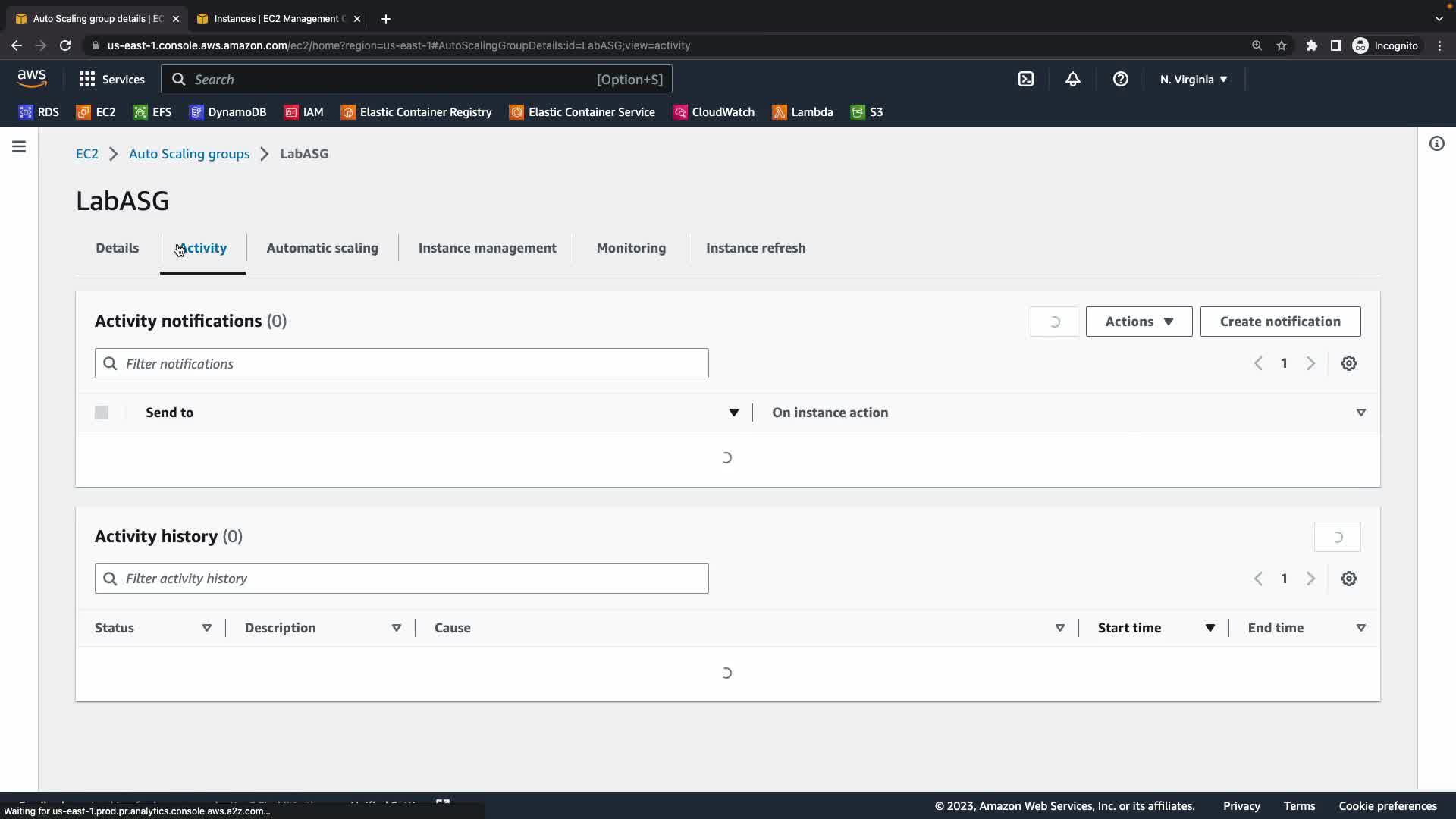1456x819 pixels.
Task: Select all notifications checkbox in header
Action: 102,413
